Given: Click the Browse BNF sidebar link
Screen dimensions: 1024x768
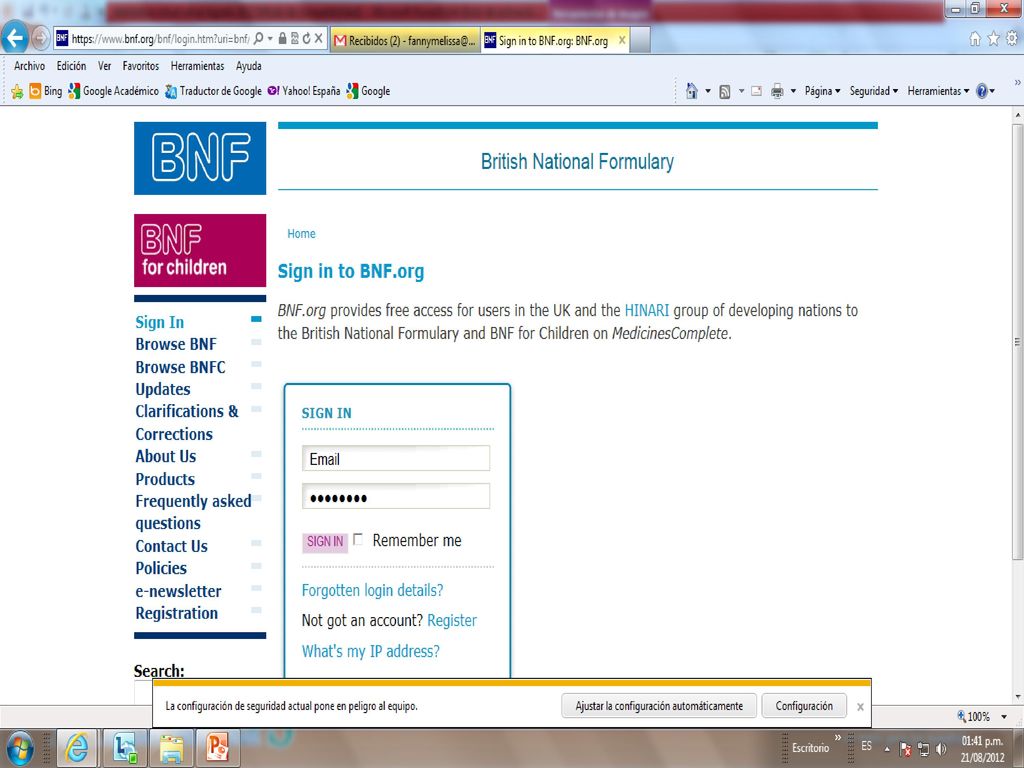Looking at the screenshot, I should coord(176,344).
